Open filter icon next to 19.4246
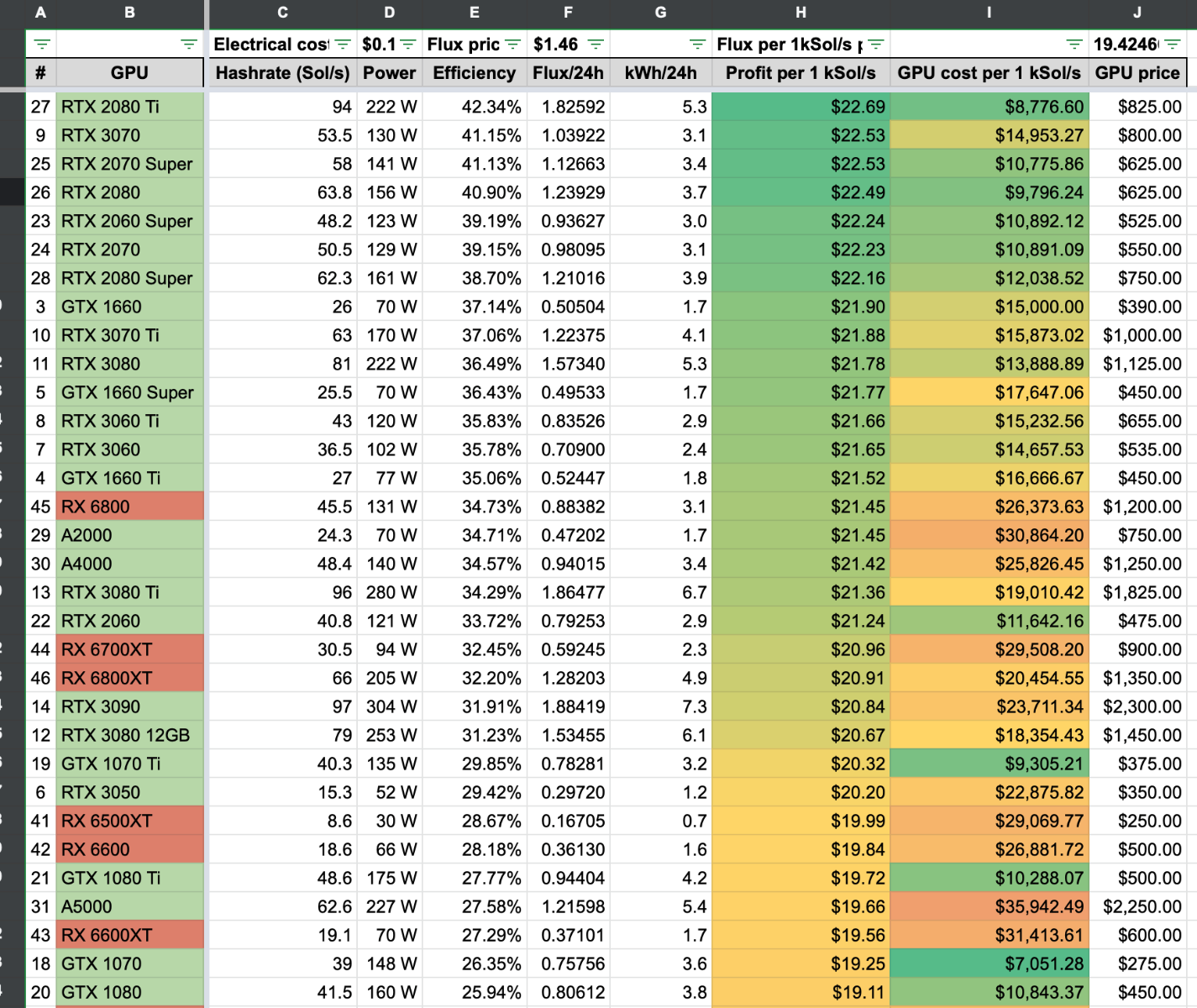This screenshot has width=1197, height=1008. (1173, 45)
